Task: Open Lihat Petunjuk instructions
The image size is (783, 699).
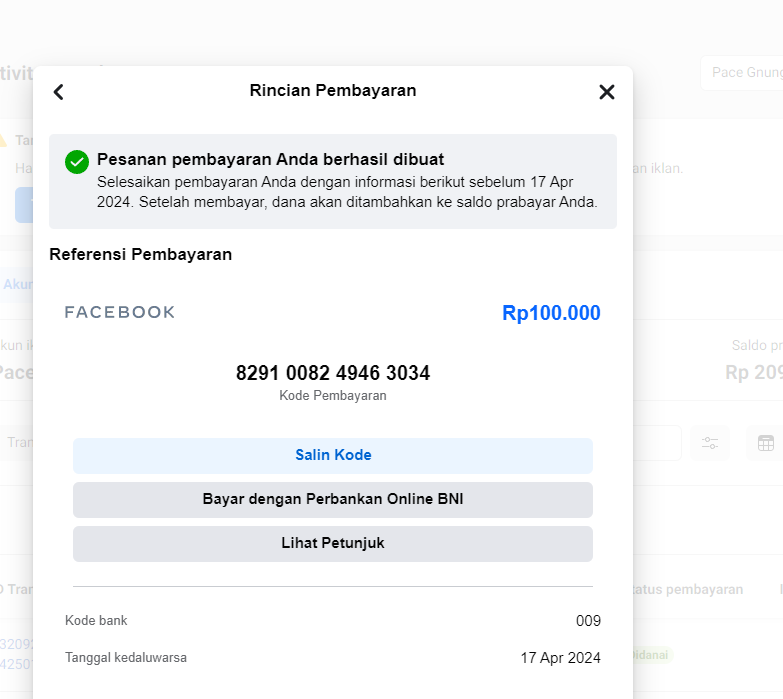Action: tap(333, 543)
